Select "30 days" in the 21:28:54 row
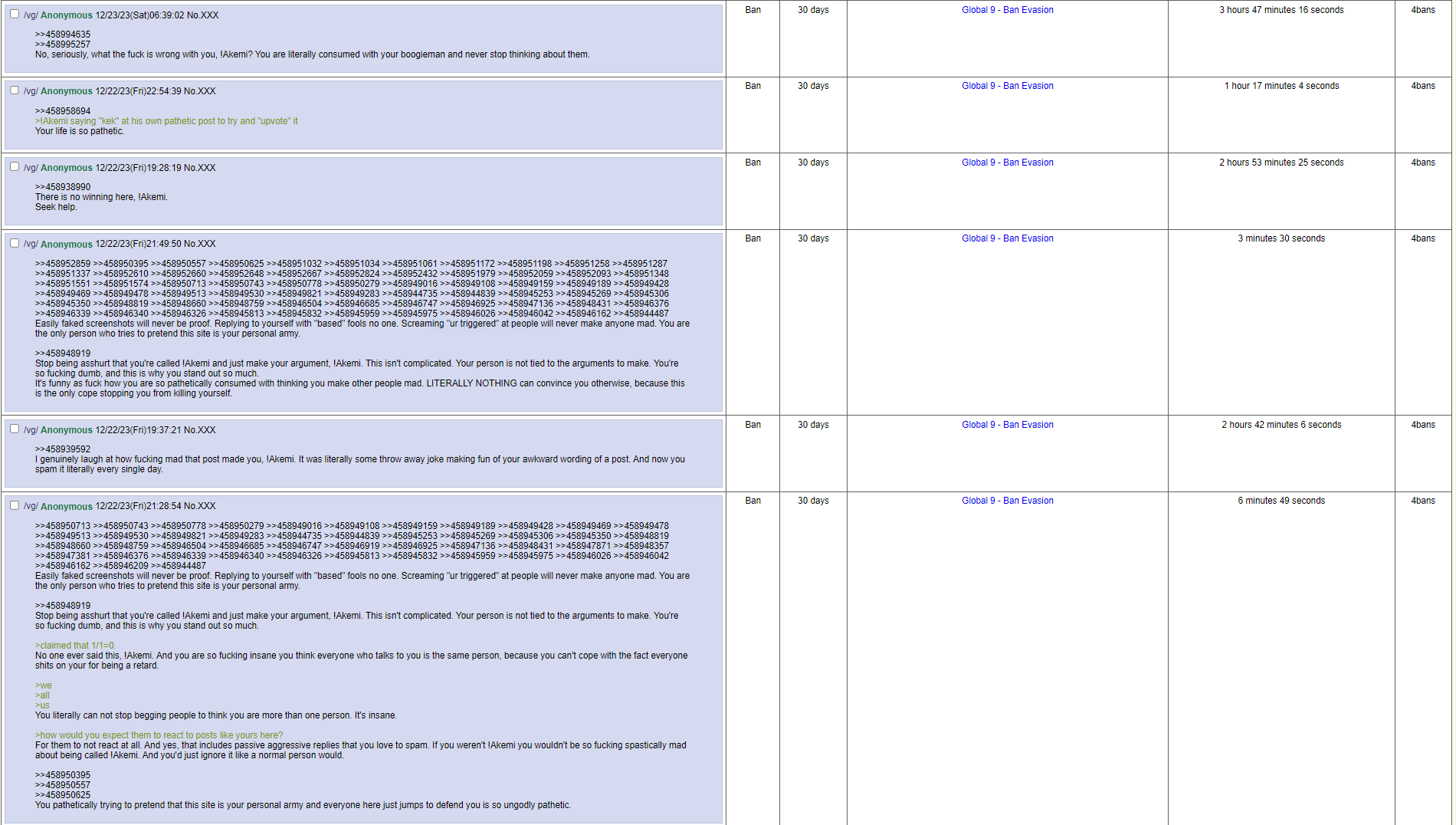The height and width of the screenshot is (825, 1456). coord(813,501)
